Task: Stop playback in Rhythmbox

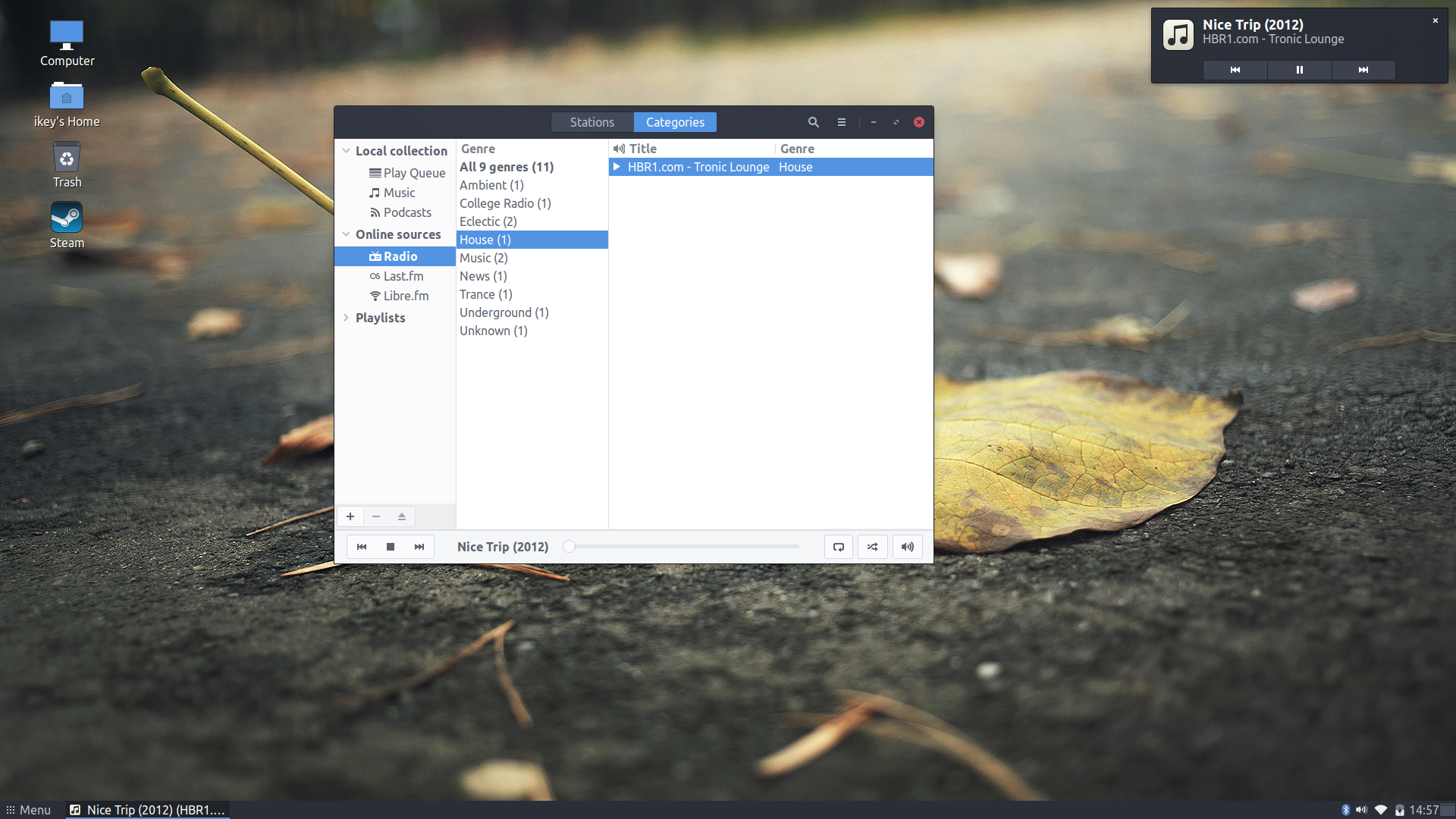Action: coord(391,547)
